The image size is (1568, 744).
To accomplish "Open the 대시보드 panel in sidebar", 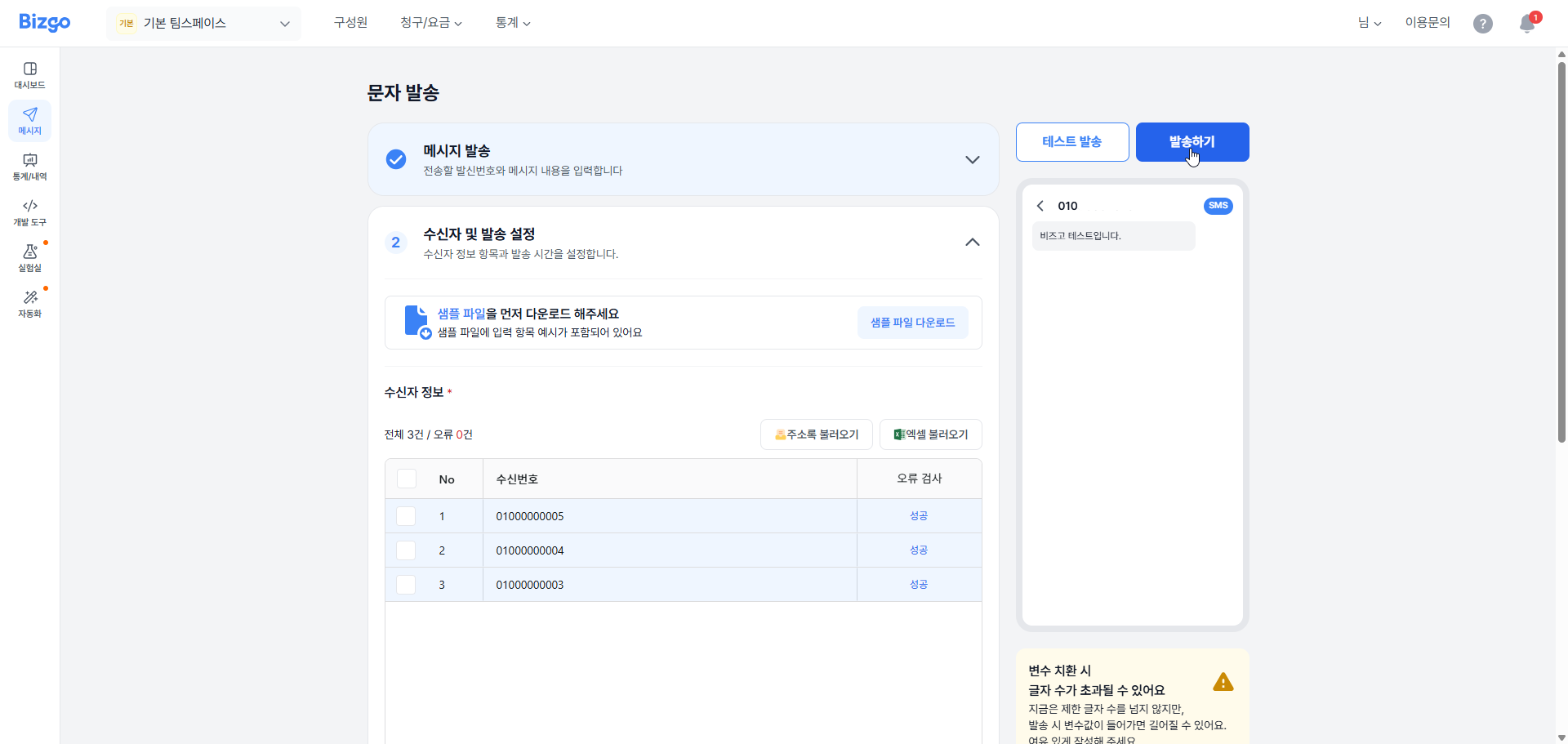I will tap(29, 74).
